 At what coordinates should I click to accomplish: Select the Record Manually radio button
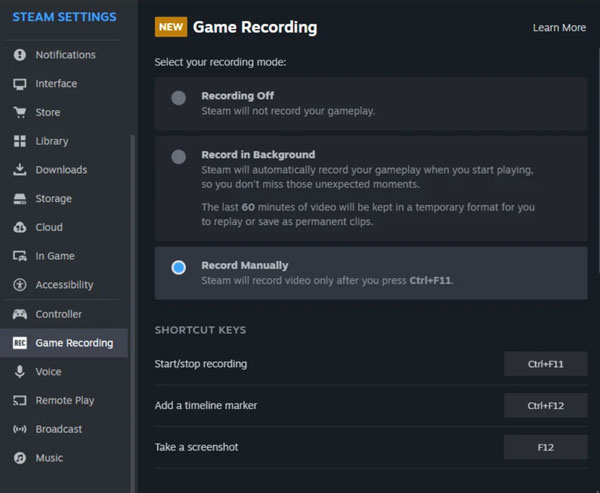(178, 268)
